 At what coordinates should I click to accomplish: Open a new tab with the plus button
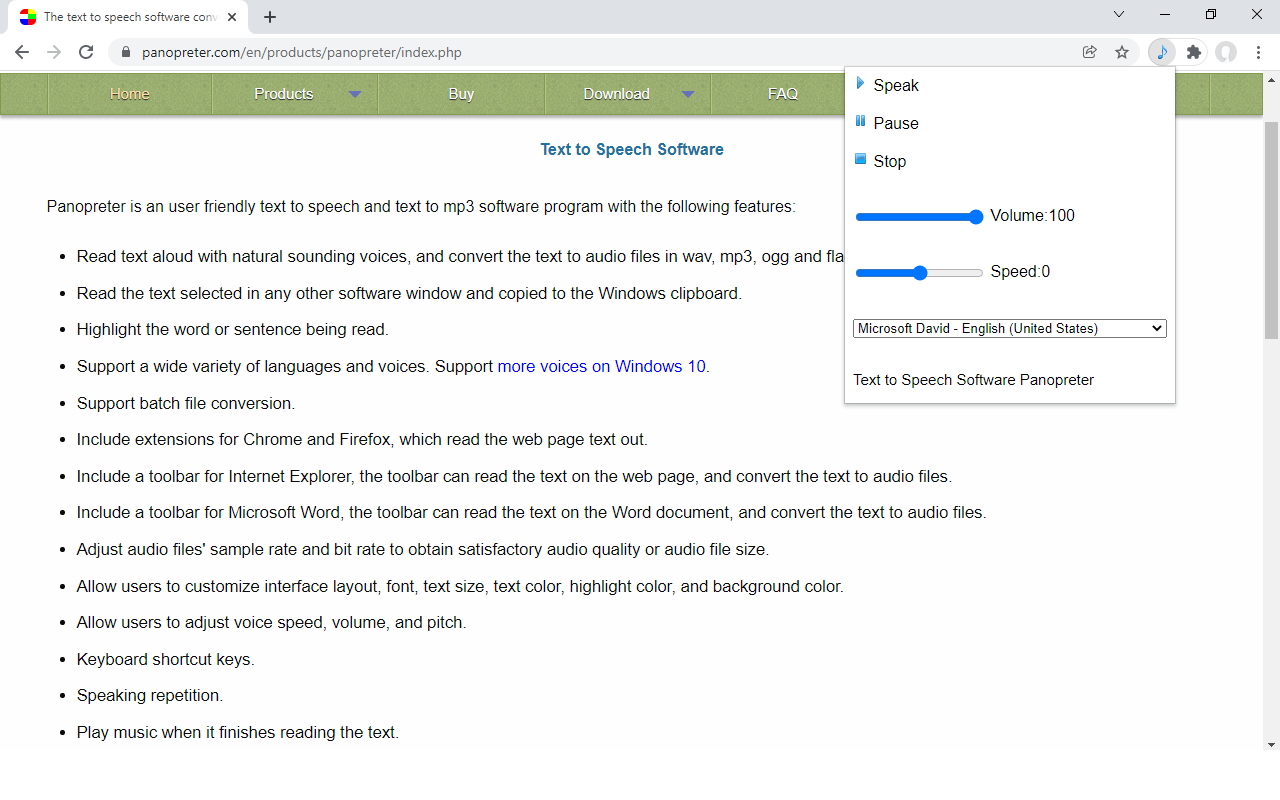click(x=270, y=17)
